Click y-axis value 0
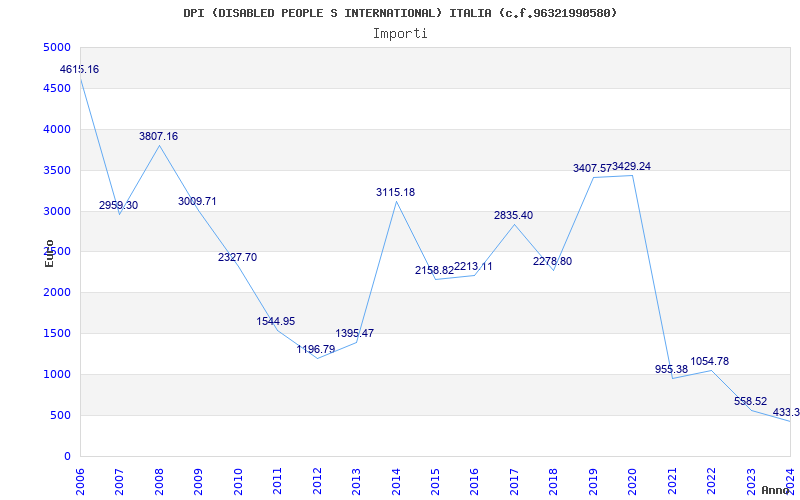 pos(67,456)
